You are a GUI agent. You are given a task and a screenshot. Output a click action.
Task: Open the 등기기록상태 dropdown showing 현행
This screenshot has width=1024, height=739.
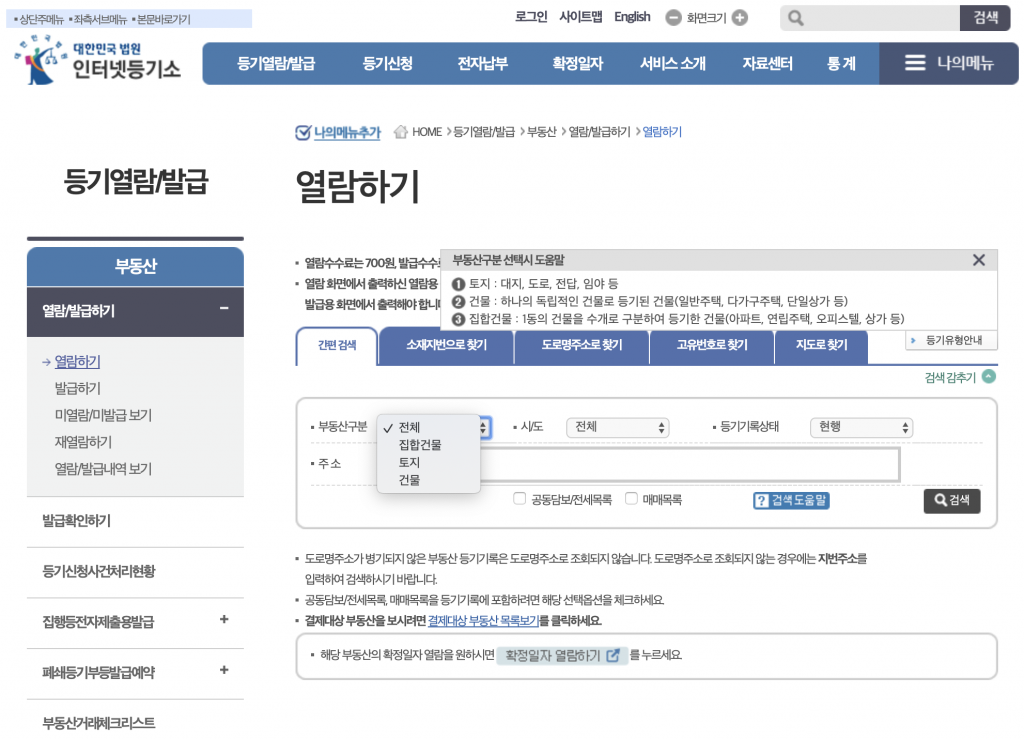pos(861,427)
